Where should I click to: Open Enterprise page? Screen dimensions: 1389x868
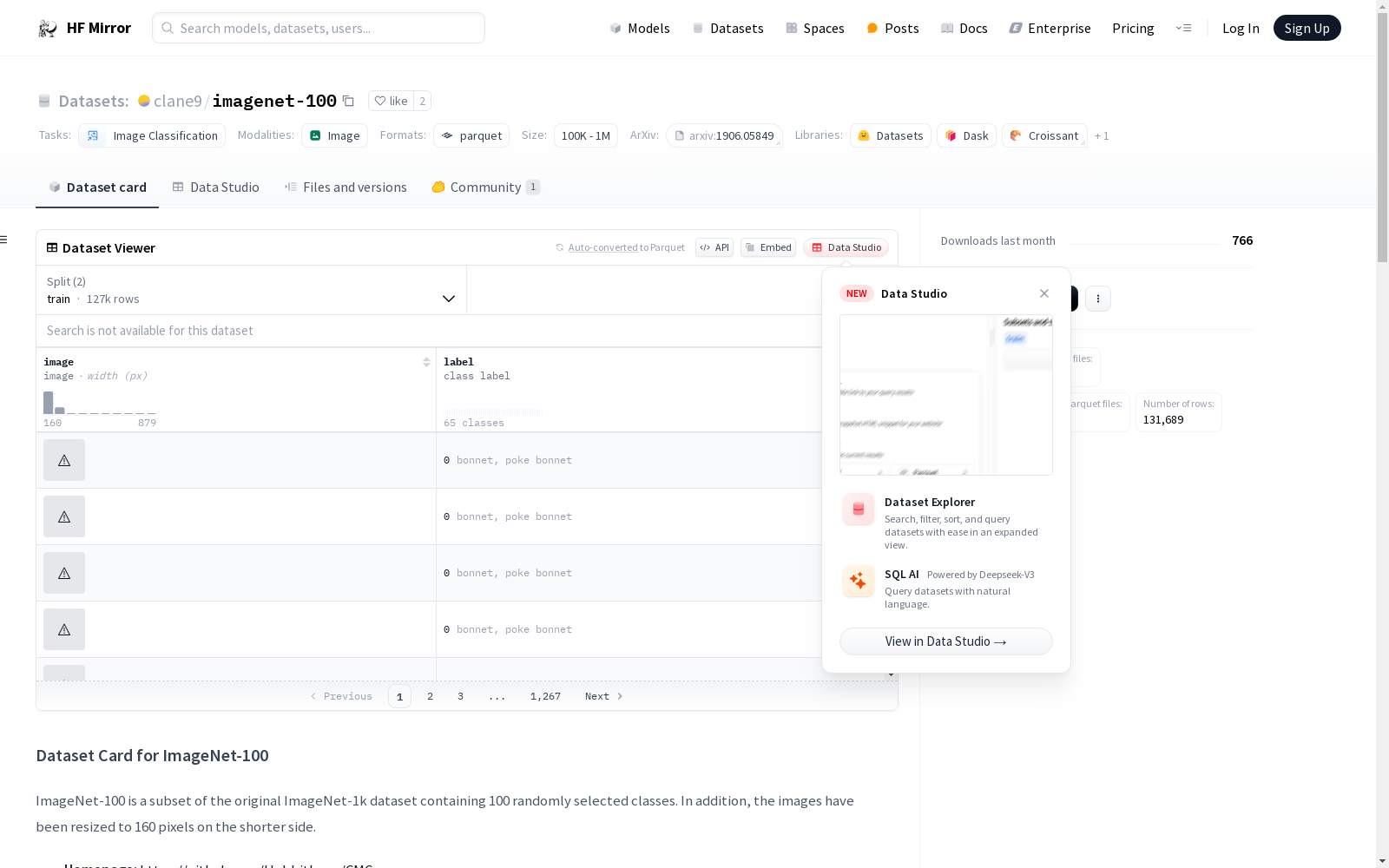pos(1050,28)
